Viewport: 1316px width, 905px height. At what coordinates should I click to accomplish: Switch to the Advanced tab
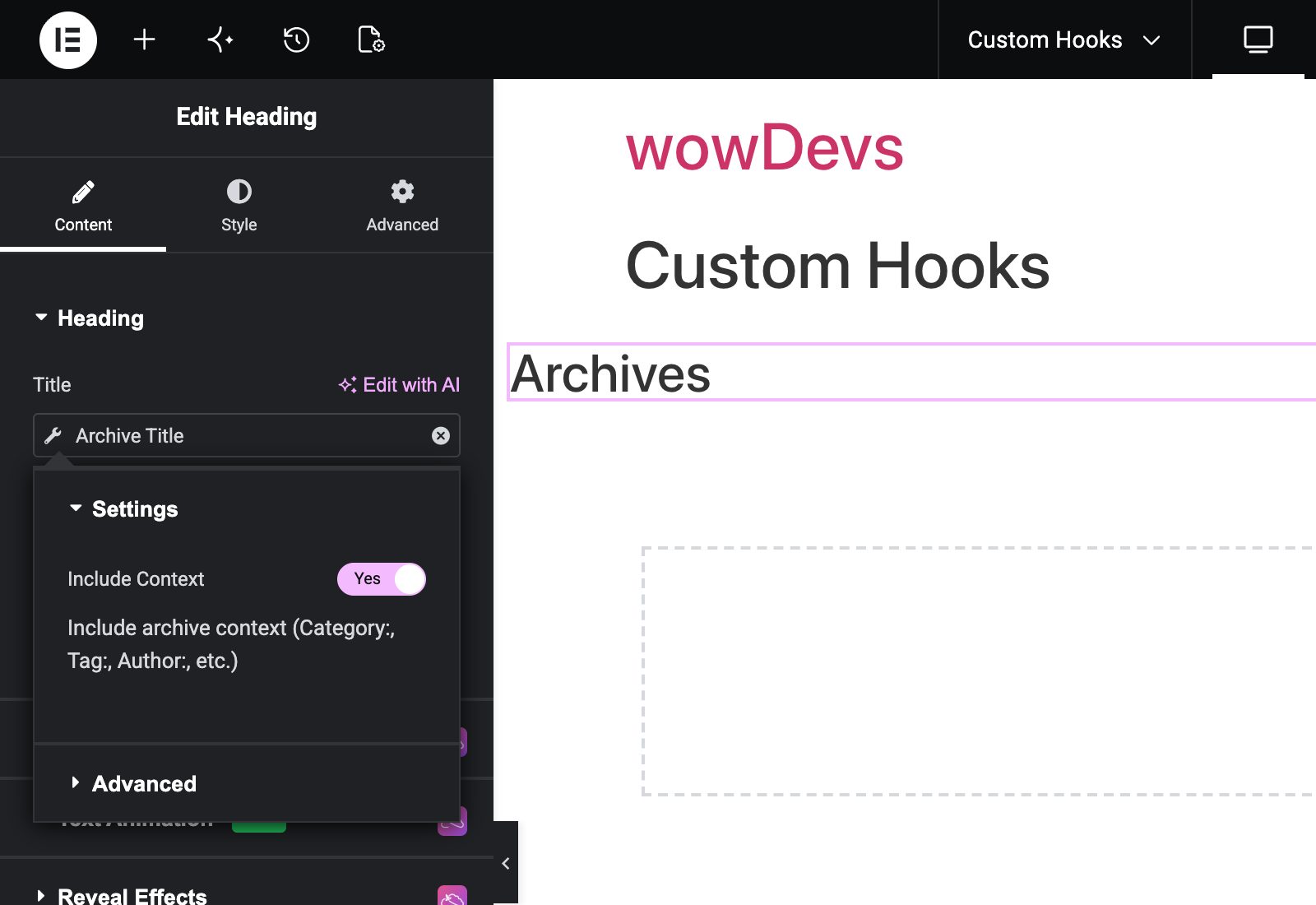coord(402,206)
